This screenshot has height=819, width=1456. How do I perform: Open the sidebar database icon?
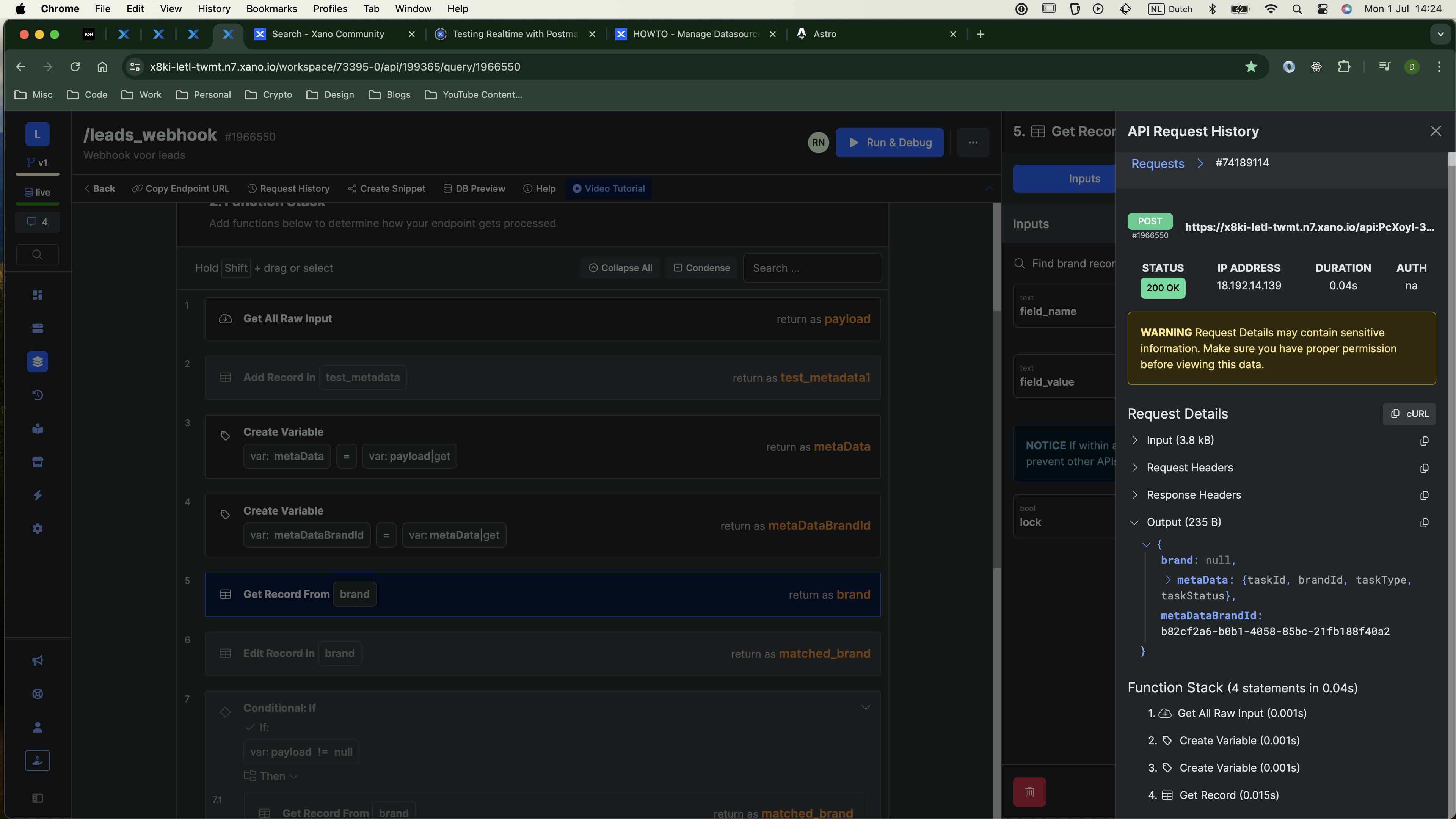[x=37, y=328]
